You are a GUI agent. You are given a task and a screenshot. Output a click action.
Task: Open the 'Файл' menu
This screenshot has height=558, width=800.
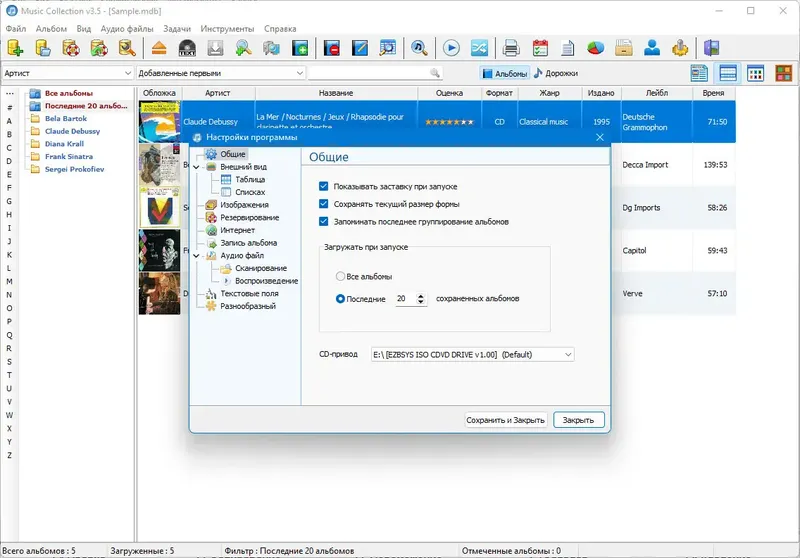pos(16,29)
